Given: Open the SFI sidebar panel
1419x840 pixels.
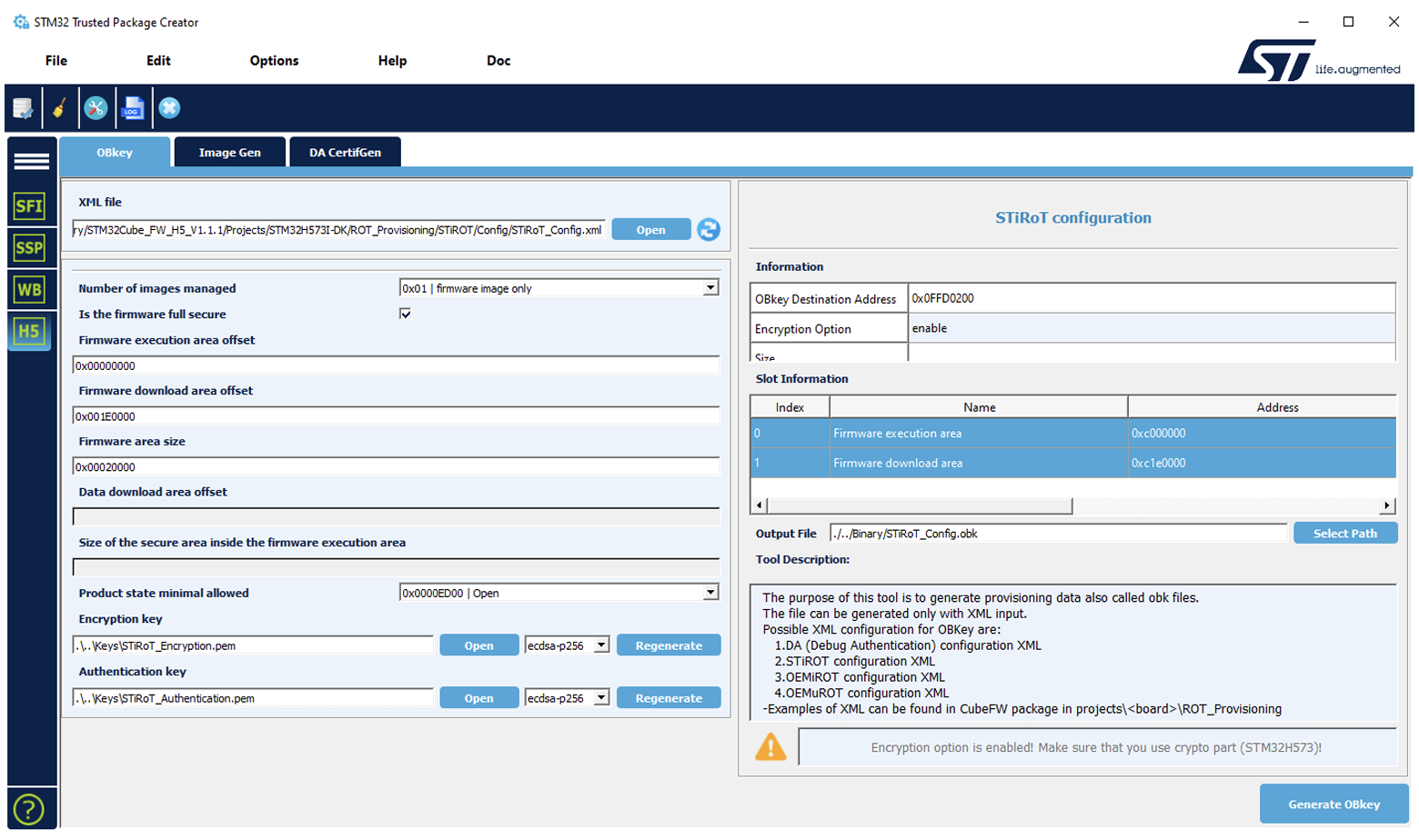Looking at the screenshot, I should 29,206.
